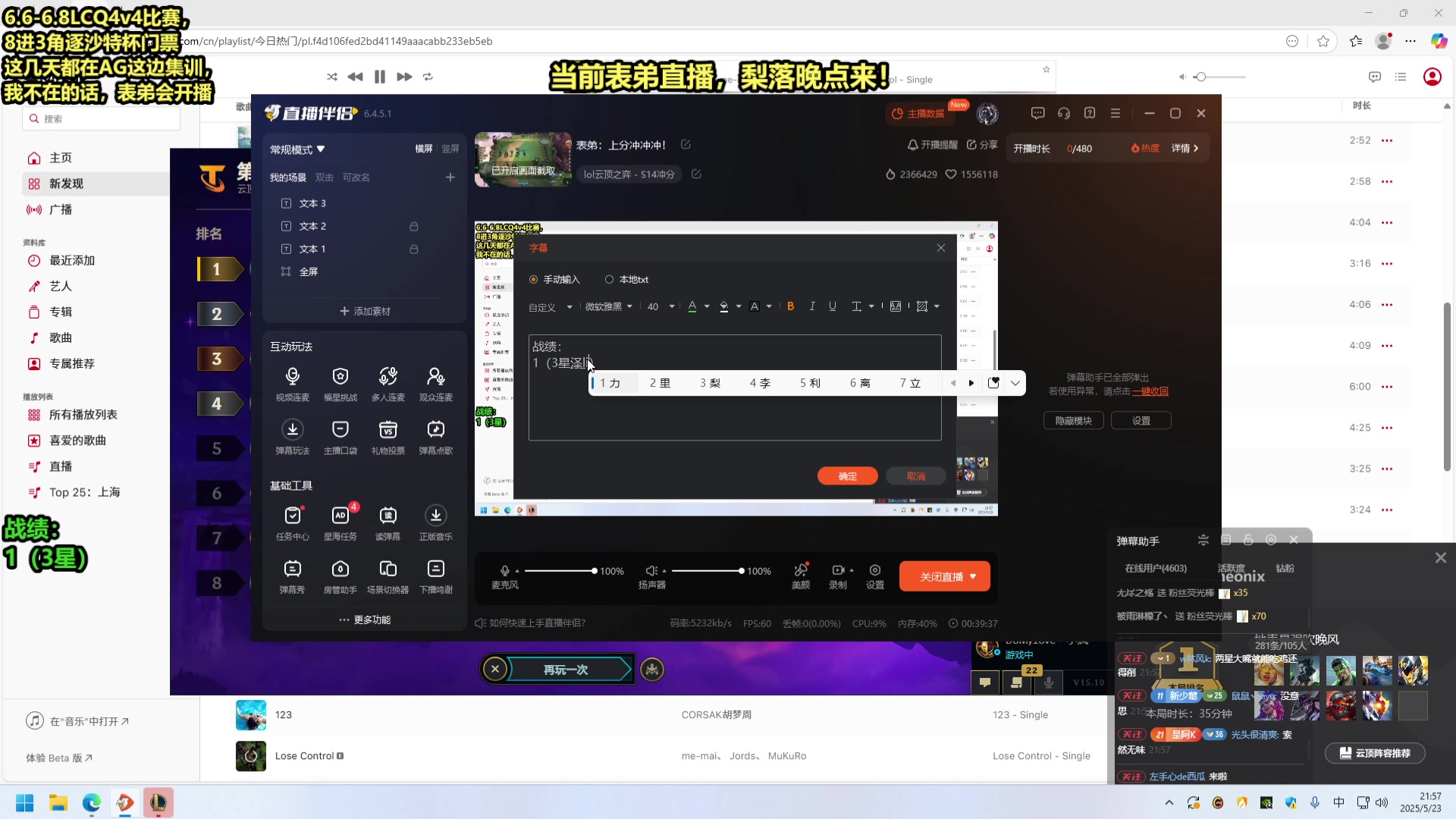Open font size 40 dropdown
Image resolution: width=1456 pixels, height=819 pixels.
click(661, 307)
